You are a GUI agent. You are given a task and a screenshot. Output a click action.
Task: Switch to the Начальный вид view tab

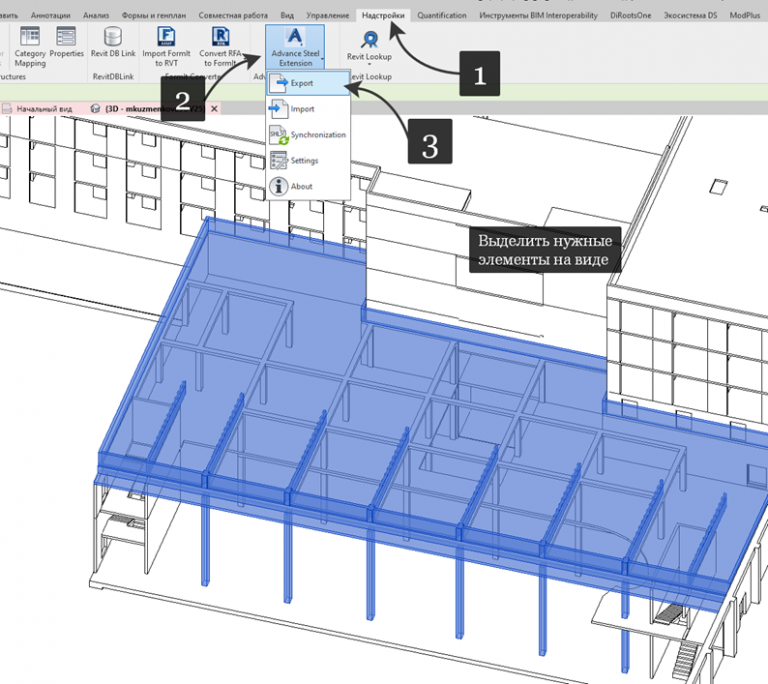click(43, 108)
